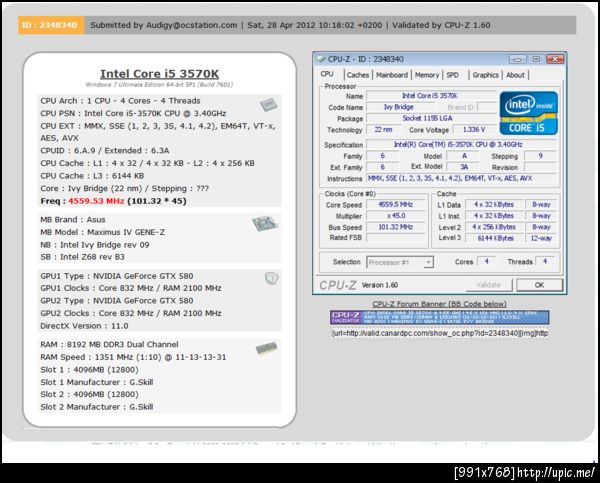Click the L1 Data 4 x 32 KBytes value
600x483 pixels.
coord(495,204)
